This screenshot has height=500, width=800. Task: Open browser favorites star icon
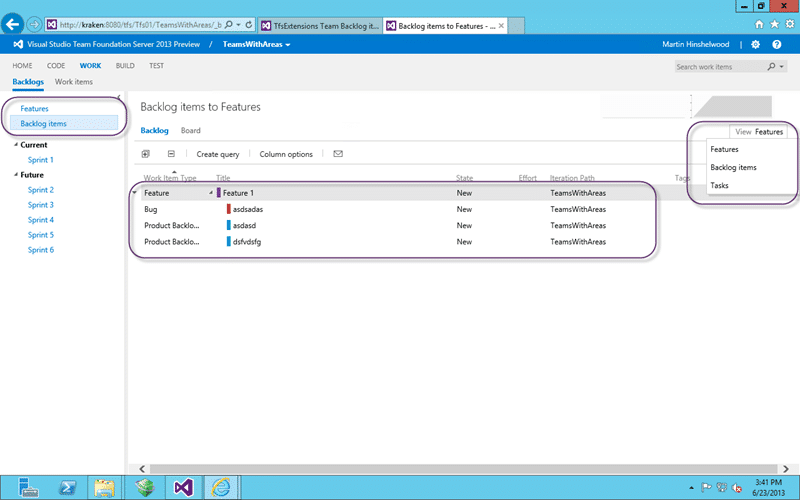coord(774,24)
